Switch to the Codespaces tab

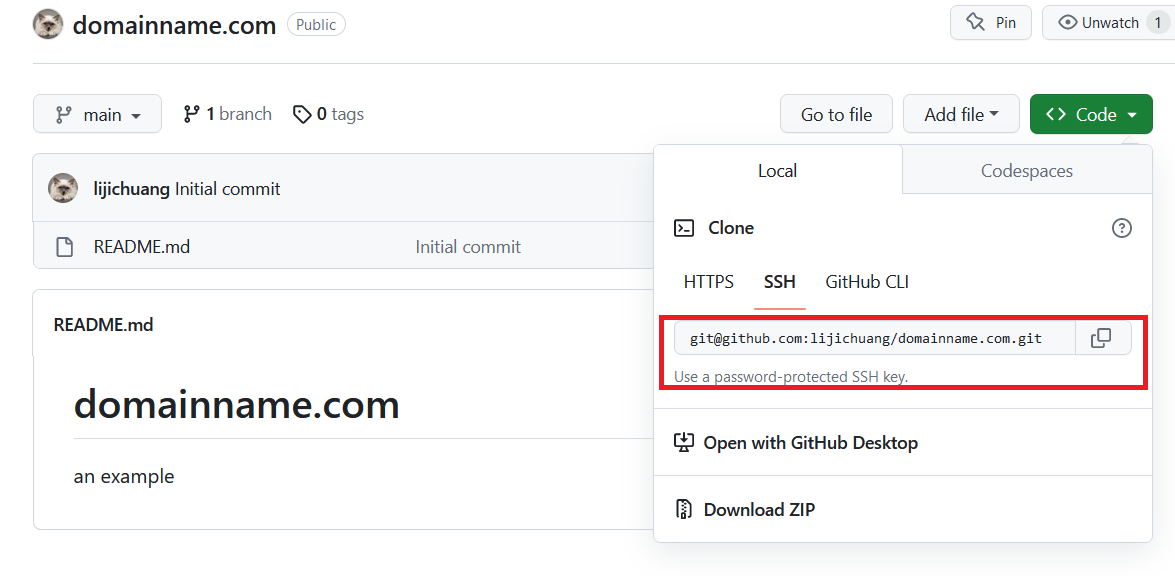click(1026, 171)
